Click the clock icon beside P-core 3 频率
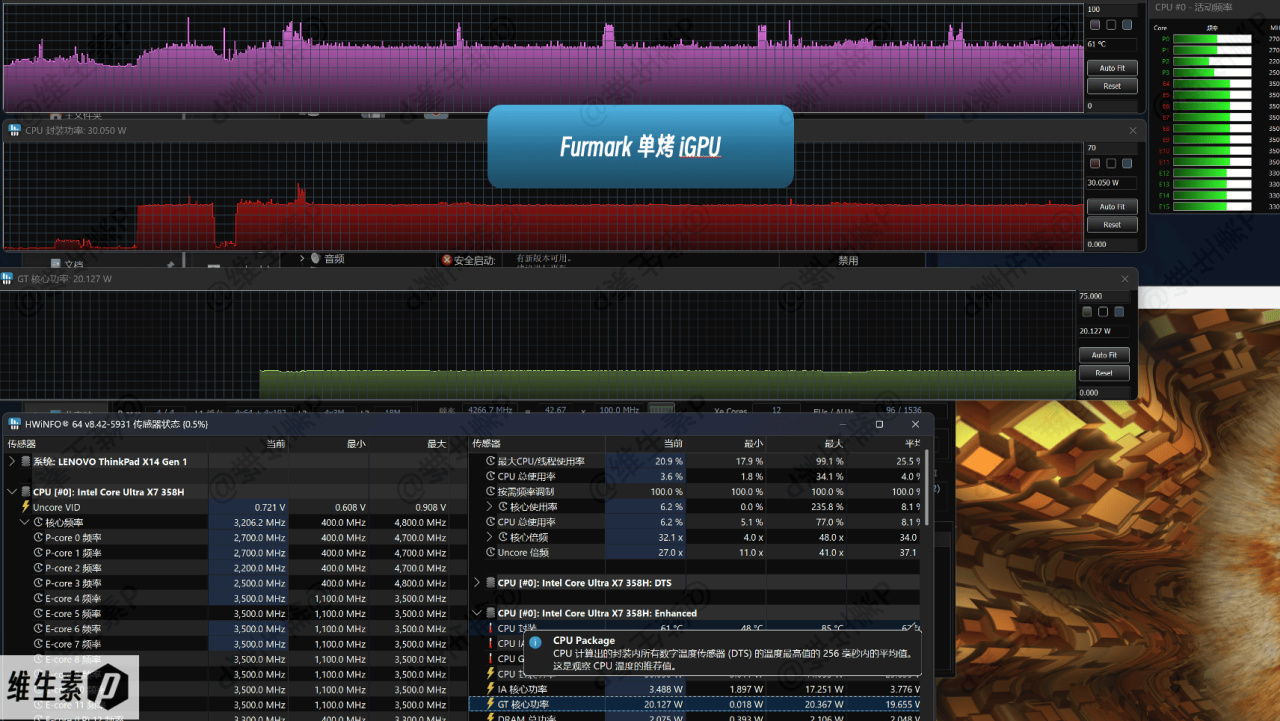The width and height of the screenshot is (1280, 721). tap(38, 583)
